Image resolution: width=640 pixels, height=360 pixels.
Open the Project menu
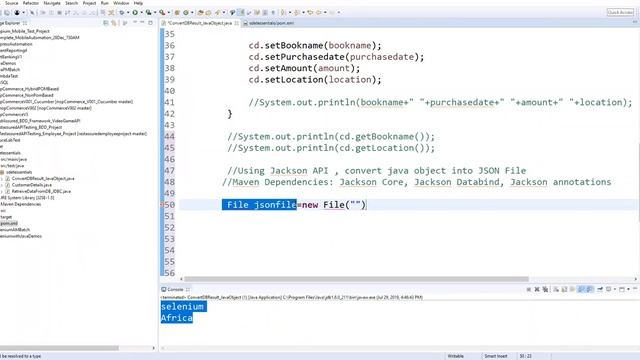[x=89, y=3]
